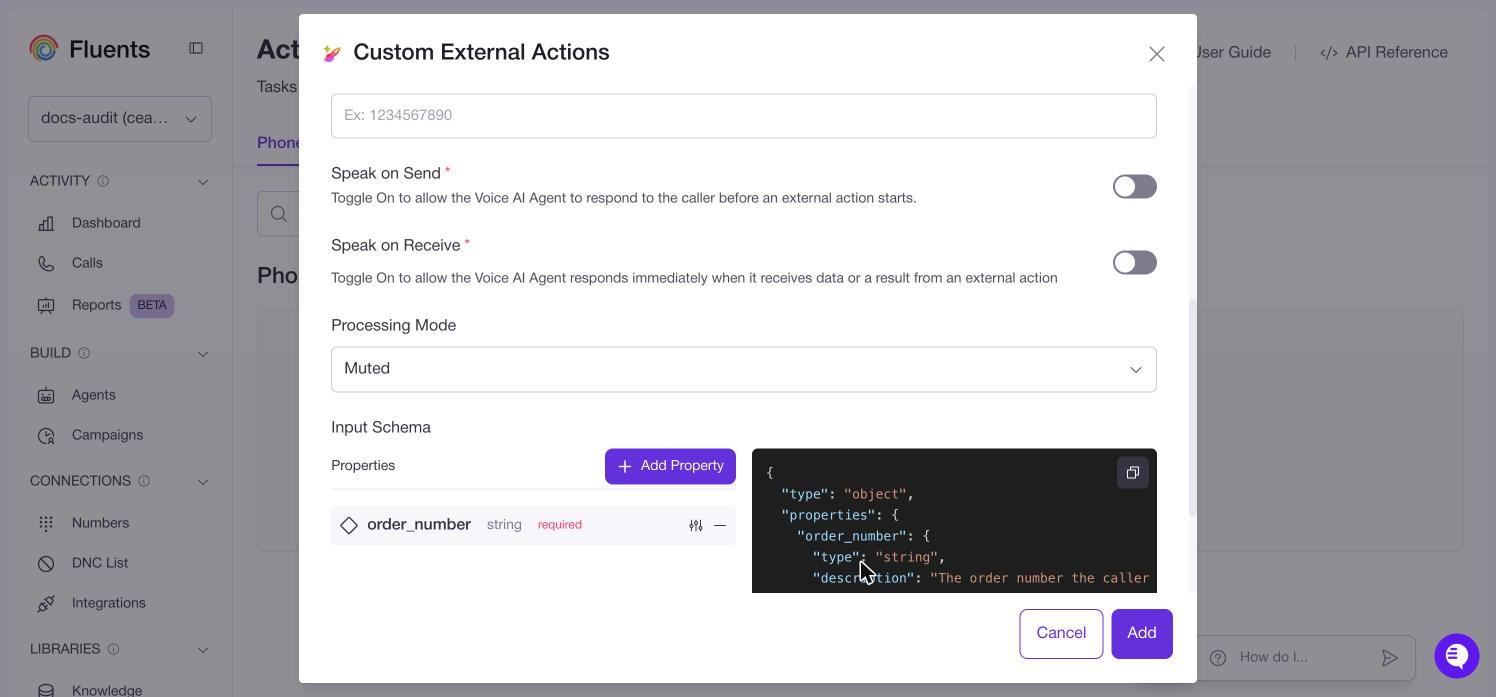This screenshot has width=1496, height=697.
Task: Close the Custom External Actions dialog
Action: [1156, 54]
